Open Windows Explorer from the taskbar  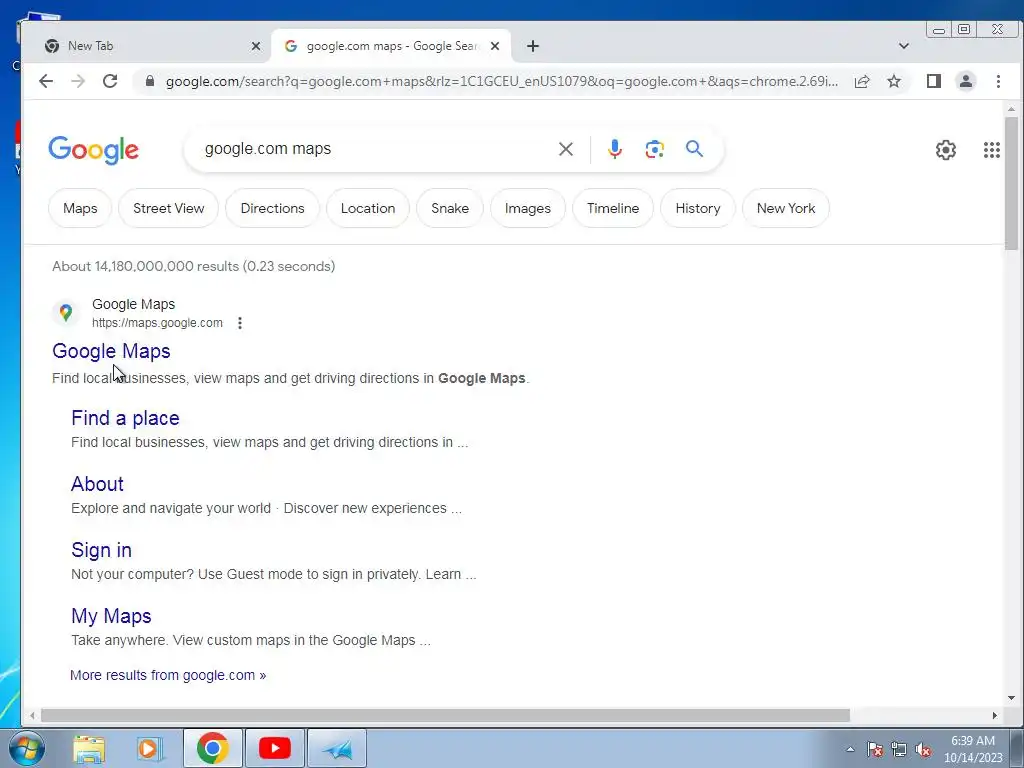(x=89, y=748)
